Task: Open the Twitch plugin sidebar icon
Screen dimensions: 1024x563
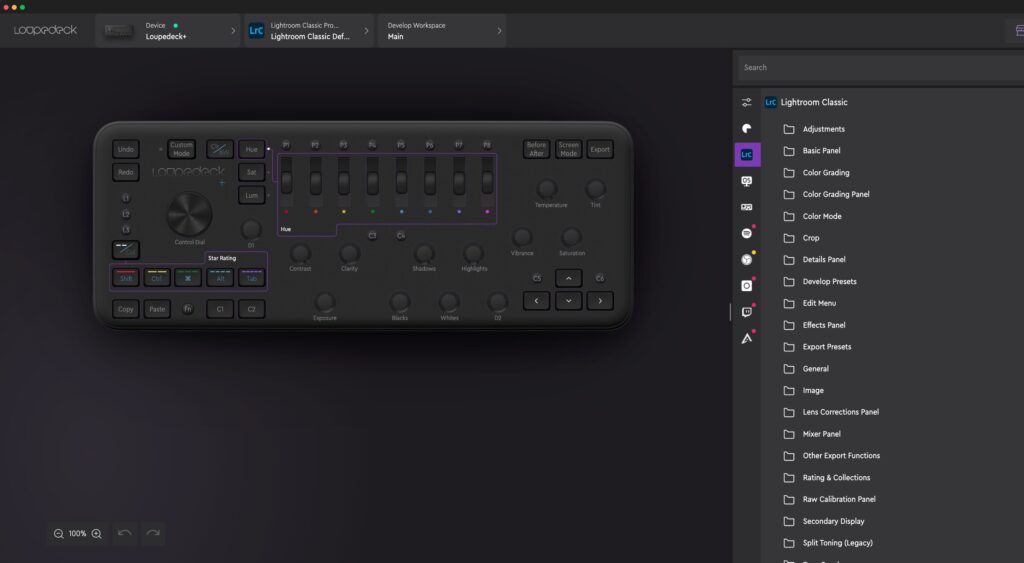Action: tap(747, 312)
